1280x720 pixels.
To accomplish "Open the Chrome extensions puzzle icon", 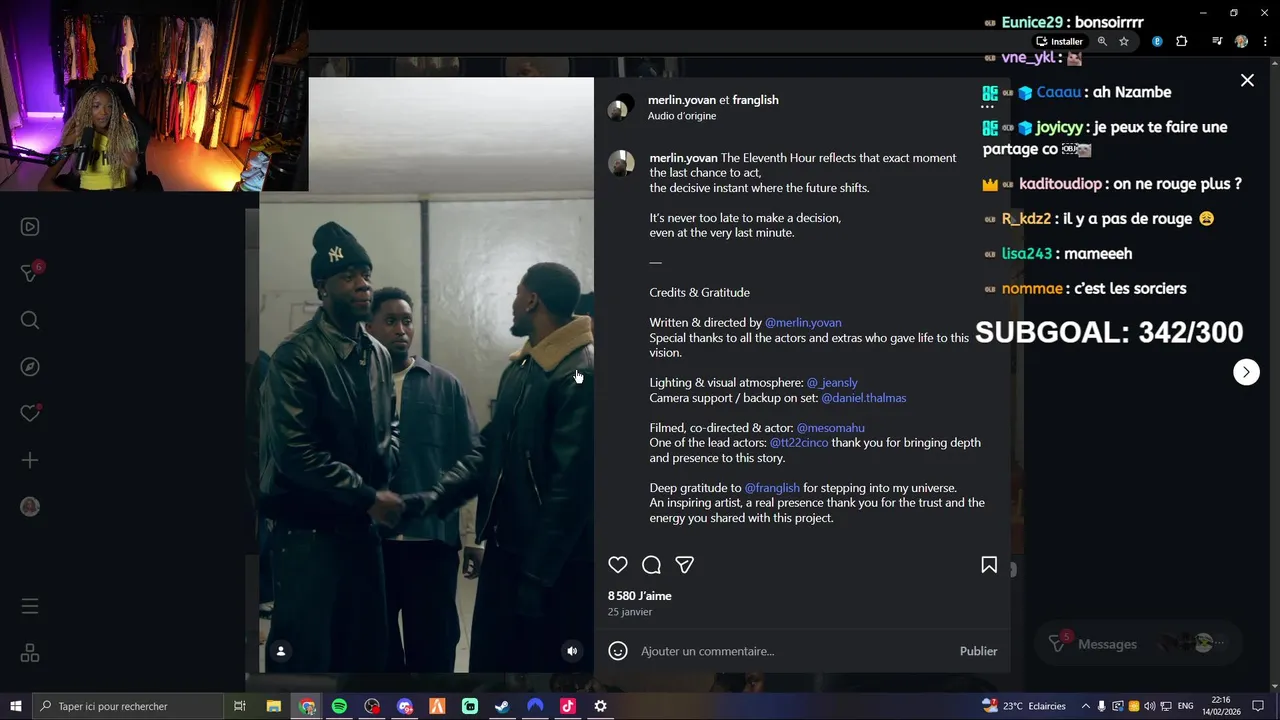I will click(1181, 41).
